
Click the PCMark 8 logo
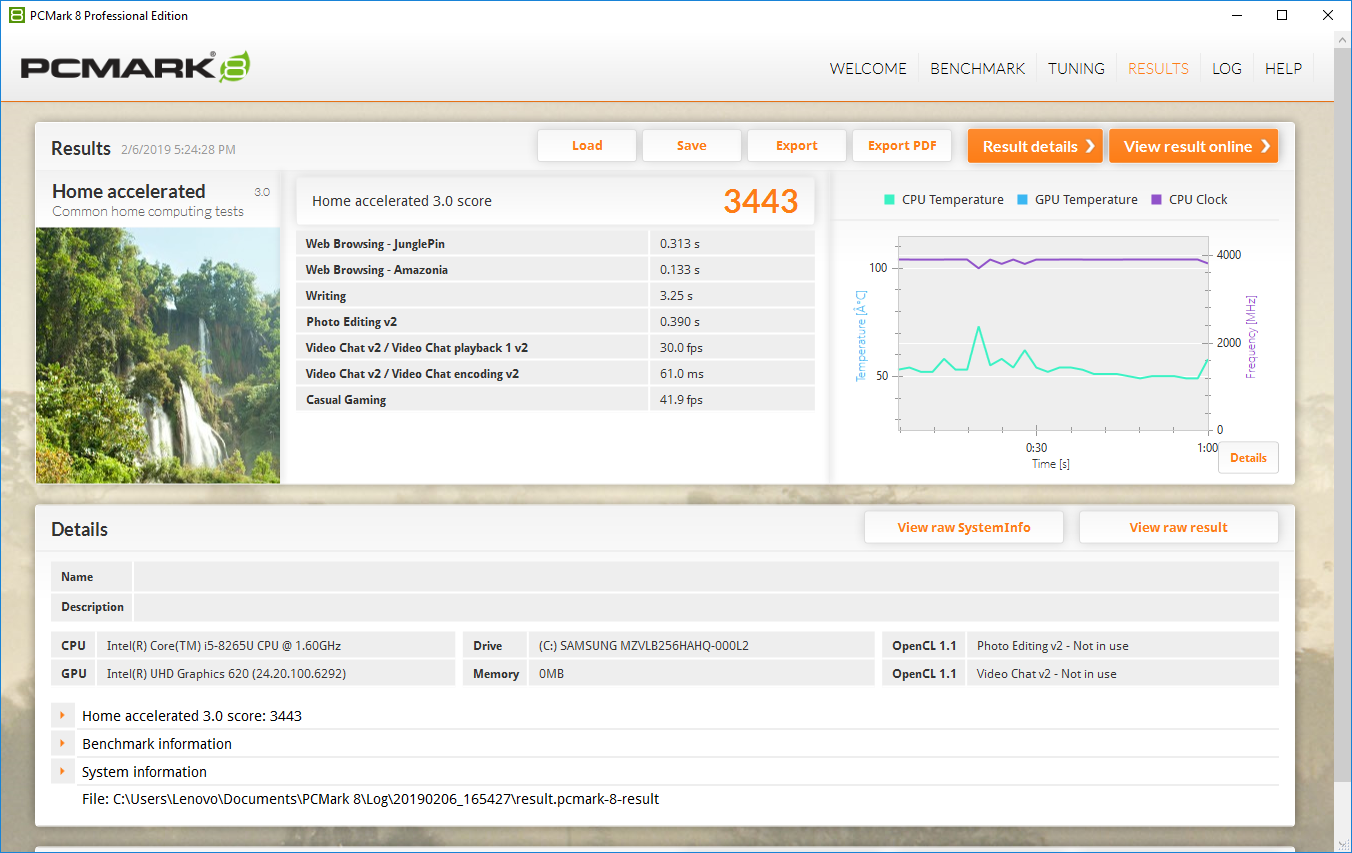coord(135,67)
